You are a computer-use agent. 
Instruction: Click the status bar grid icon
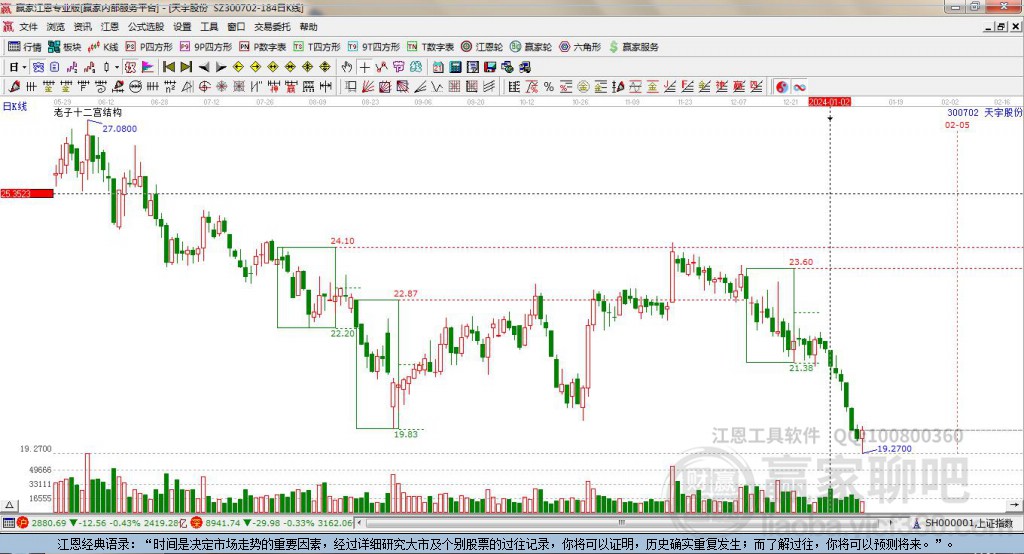(8, 523)
